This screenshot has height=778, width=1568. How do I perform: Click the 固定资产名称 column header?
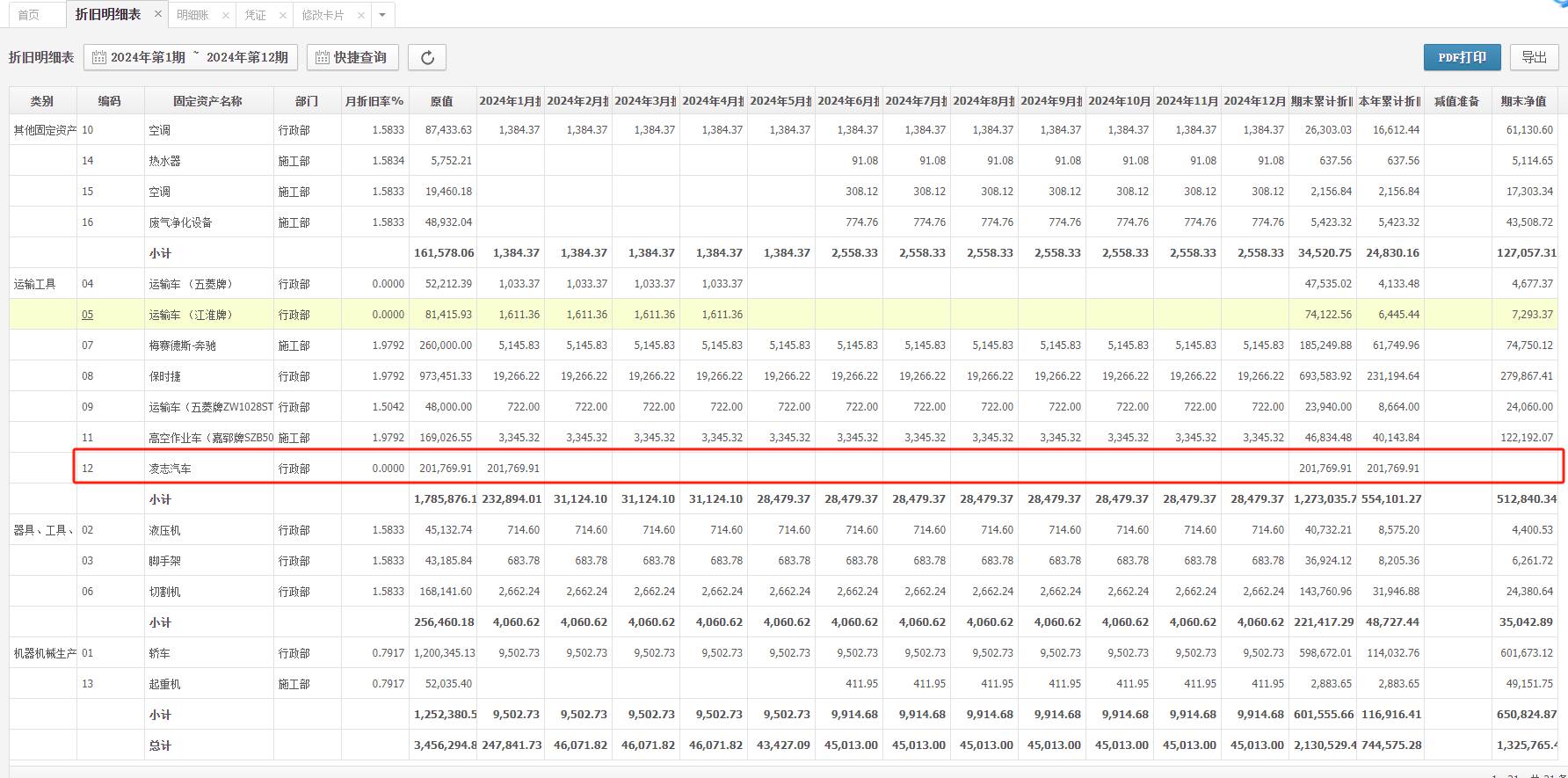pos(208,101)
